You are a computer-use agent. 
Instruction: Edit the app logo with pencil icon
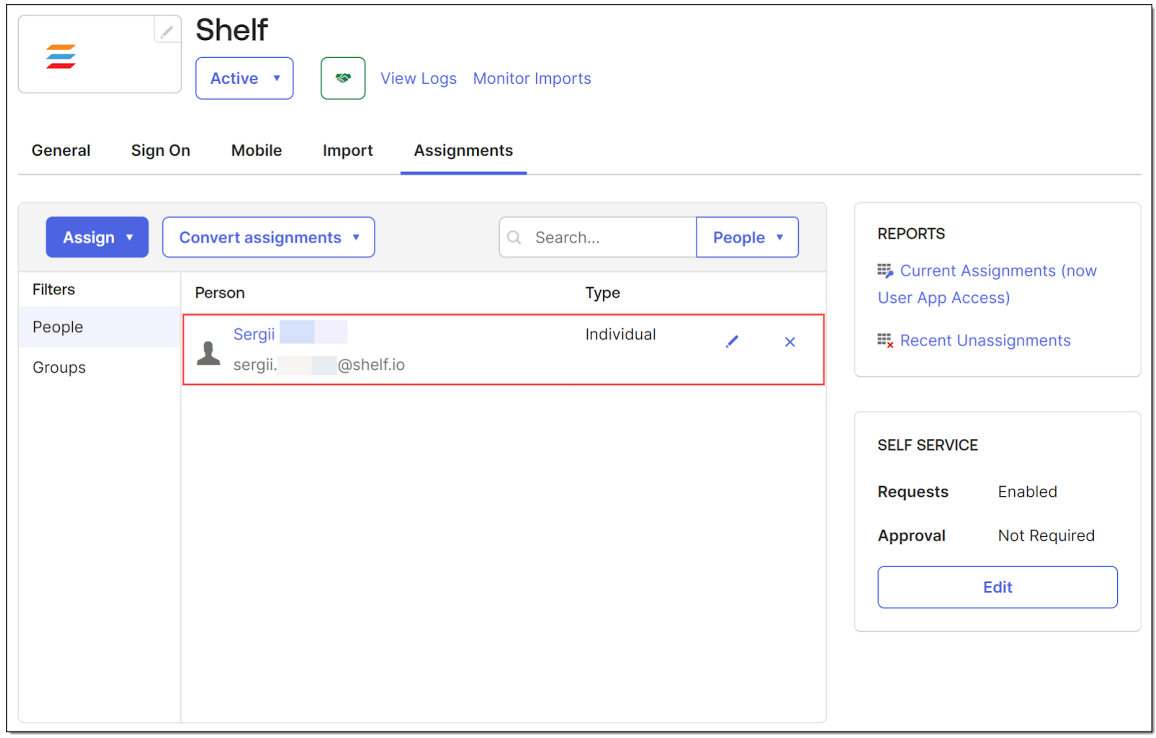[167, 30]
